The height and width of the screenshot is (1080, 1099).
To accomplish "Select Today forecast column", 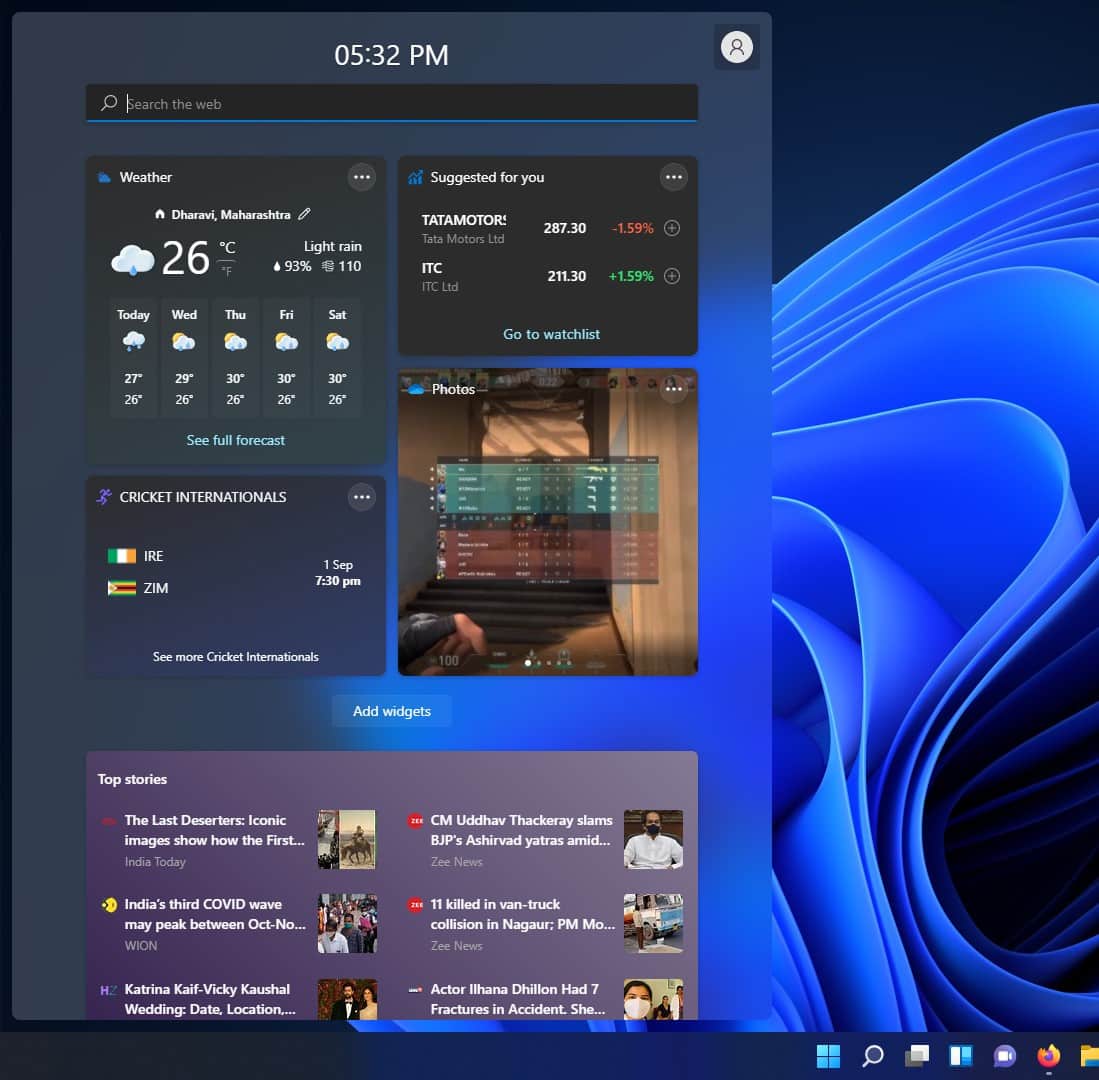I will [133, 357].
